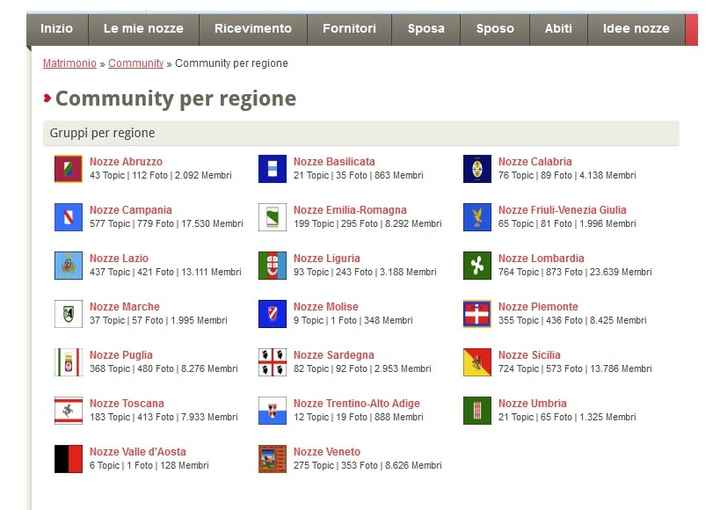Click the 'Community per regione' page heading
Screen dimensions: 720x510
tap(176, 99)
